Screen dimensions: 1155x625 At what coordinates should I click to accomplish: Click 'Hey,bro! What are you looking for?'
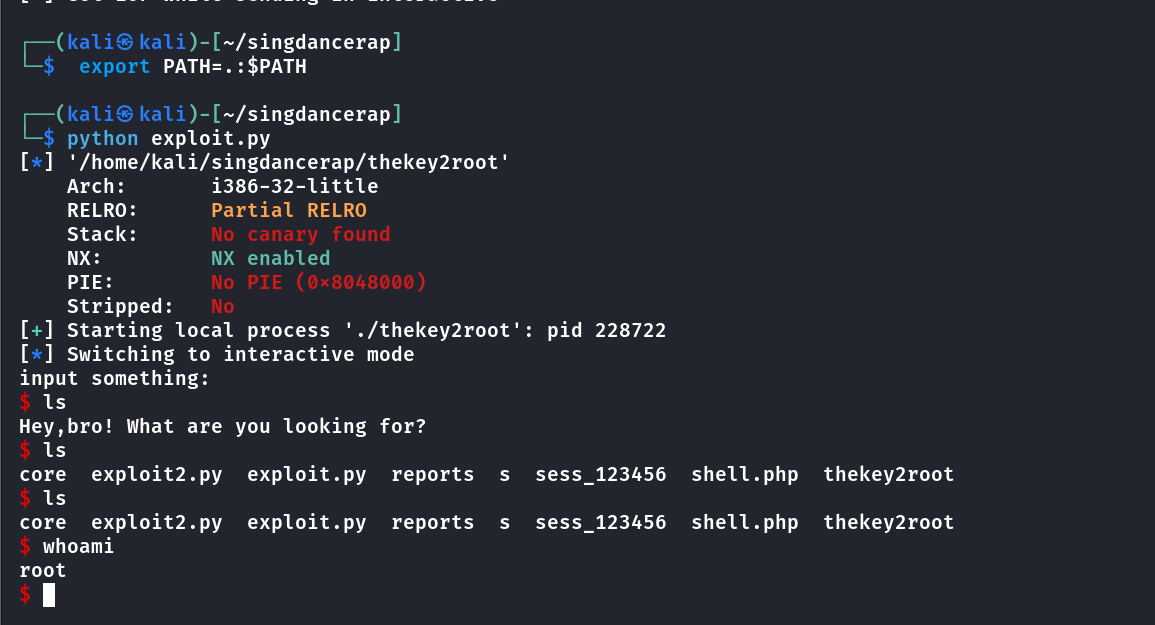(222, 426)
